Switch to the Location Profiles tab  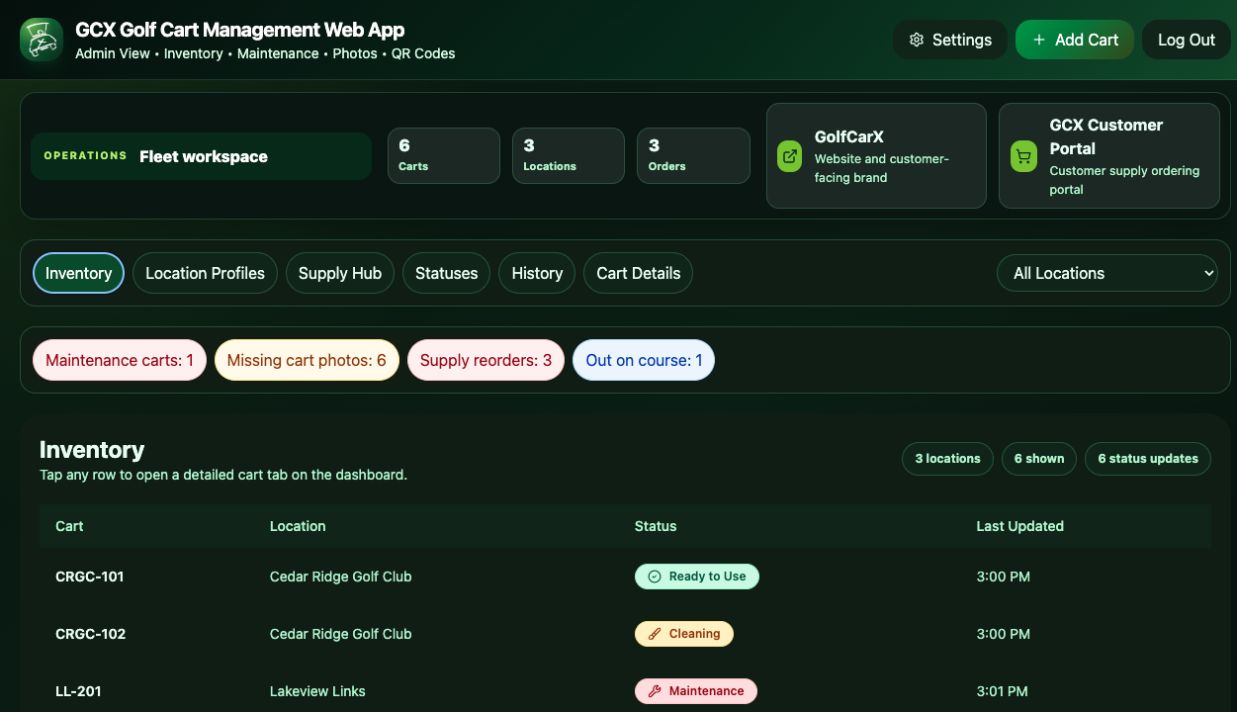tap(205, 273)
